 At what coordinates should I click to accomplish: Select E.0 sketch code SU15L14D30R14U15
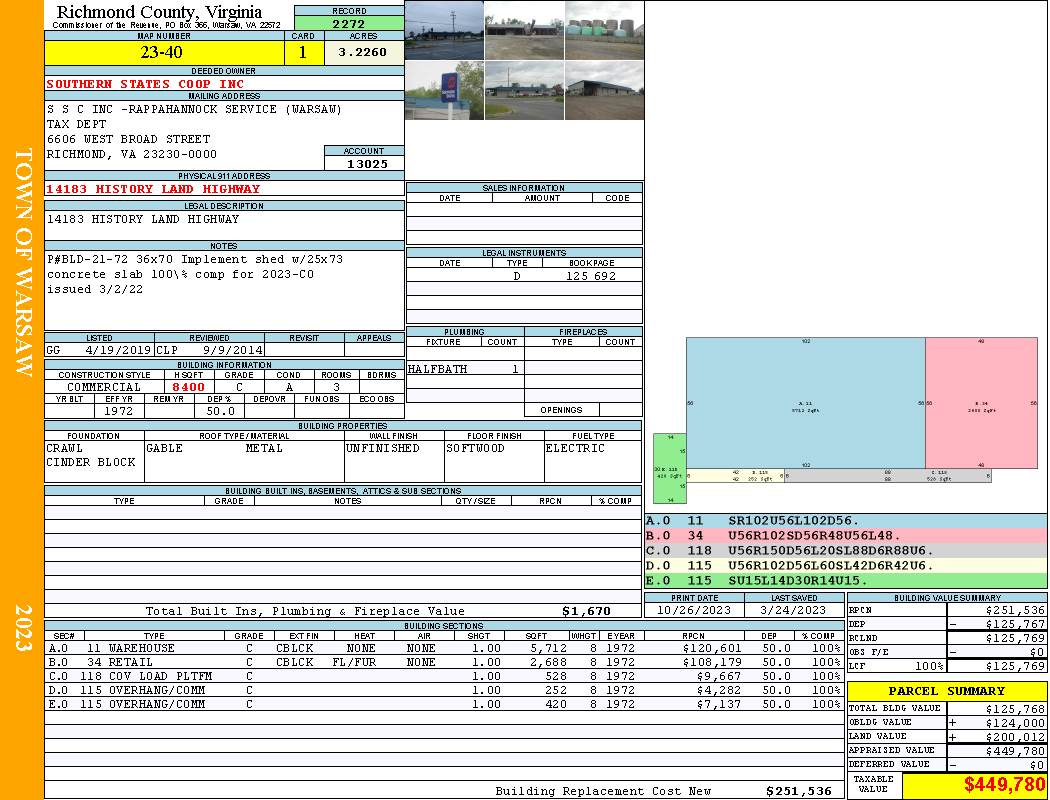pos(798,580)
